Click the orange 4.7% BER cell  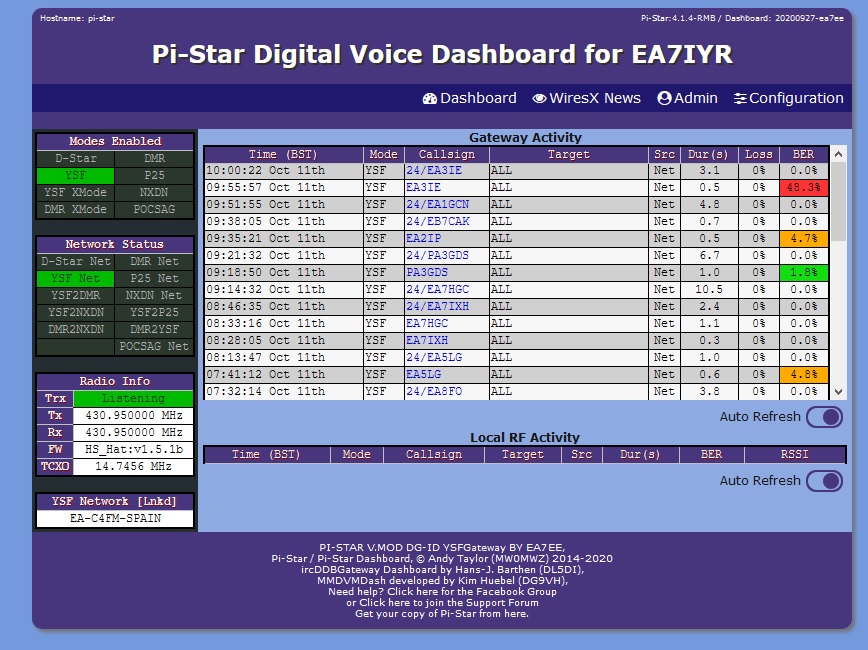coord(804,239)
